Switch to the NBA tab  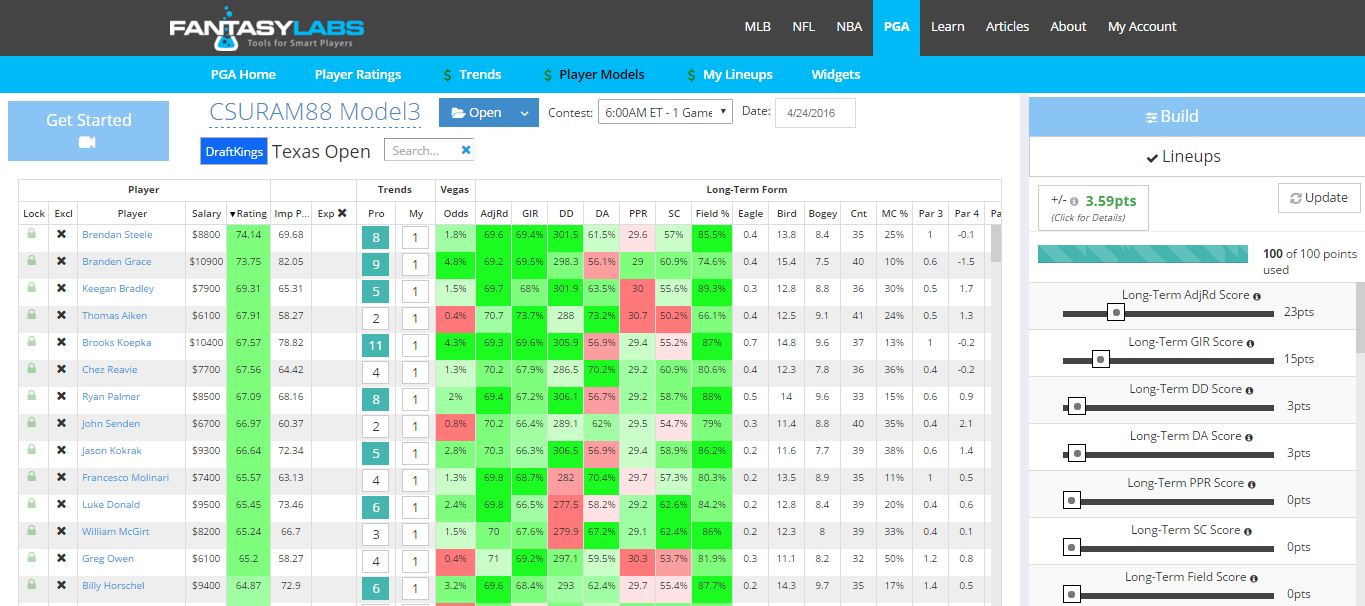coord(849,27)
